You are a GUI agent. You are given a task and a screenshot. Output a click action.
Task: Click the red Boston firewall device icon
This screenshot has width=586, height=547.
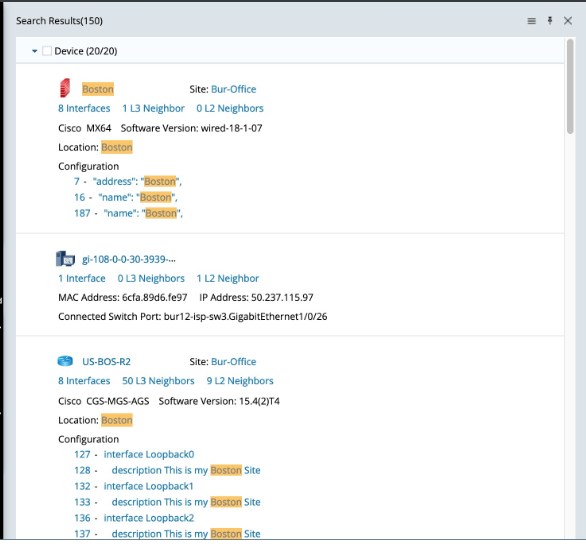[65, 88]
